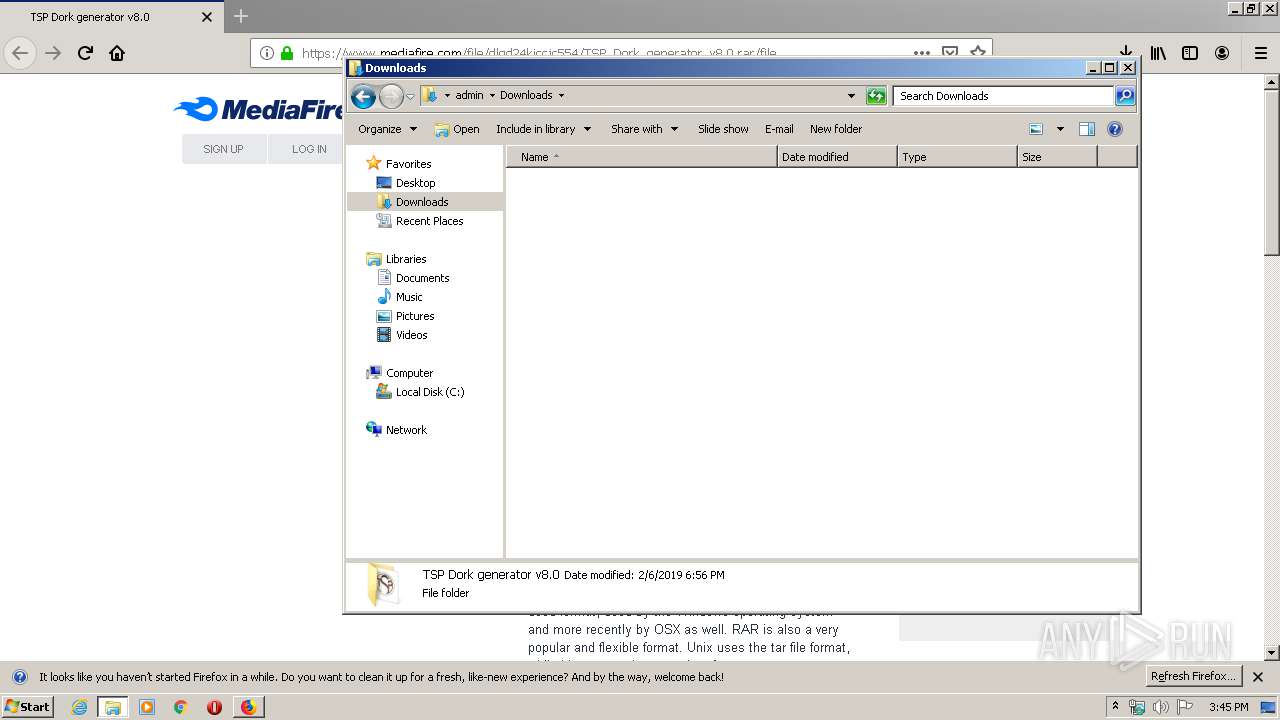Select Libraries in navigation pane
Viewport: 1280px width, 720px height.
coord(406,259)
